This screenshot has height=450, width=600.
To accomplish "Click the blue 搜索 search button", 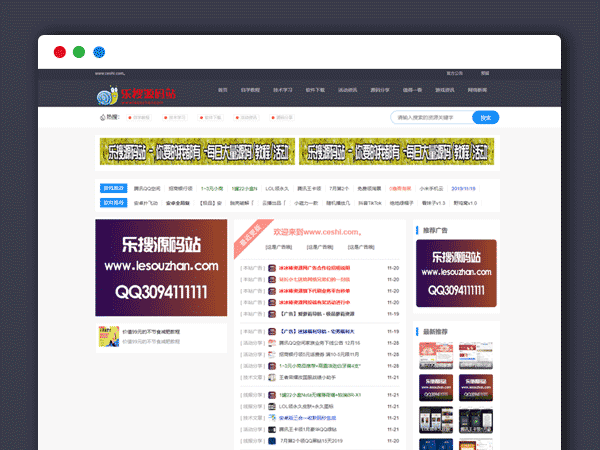I will [x=485, y=117].
